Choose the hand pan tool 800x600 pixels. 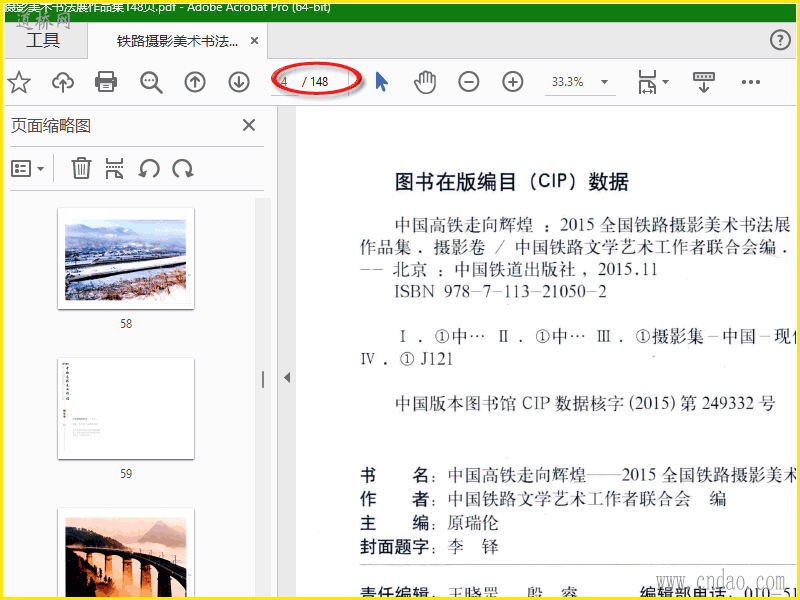(x=424, y=82)
